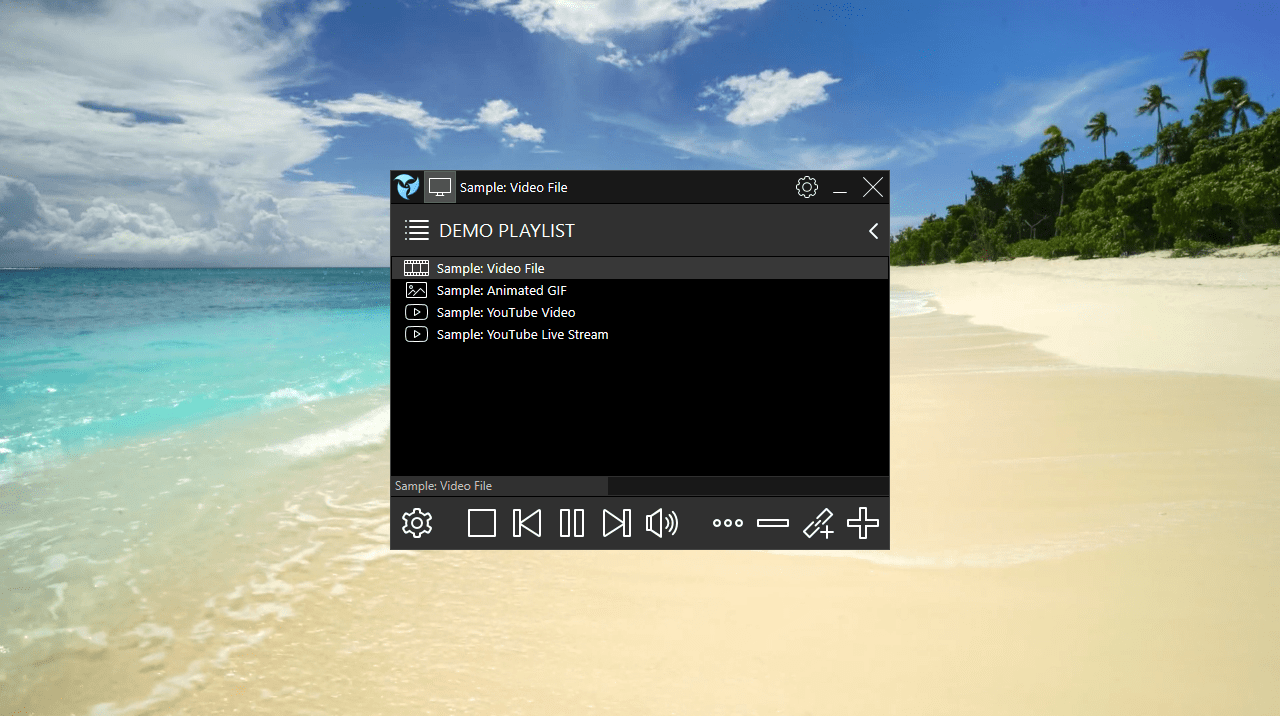The image size is (1280, 716).
Task: Toggle the volume speaker icon
Action: [662, 523]
